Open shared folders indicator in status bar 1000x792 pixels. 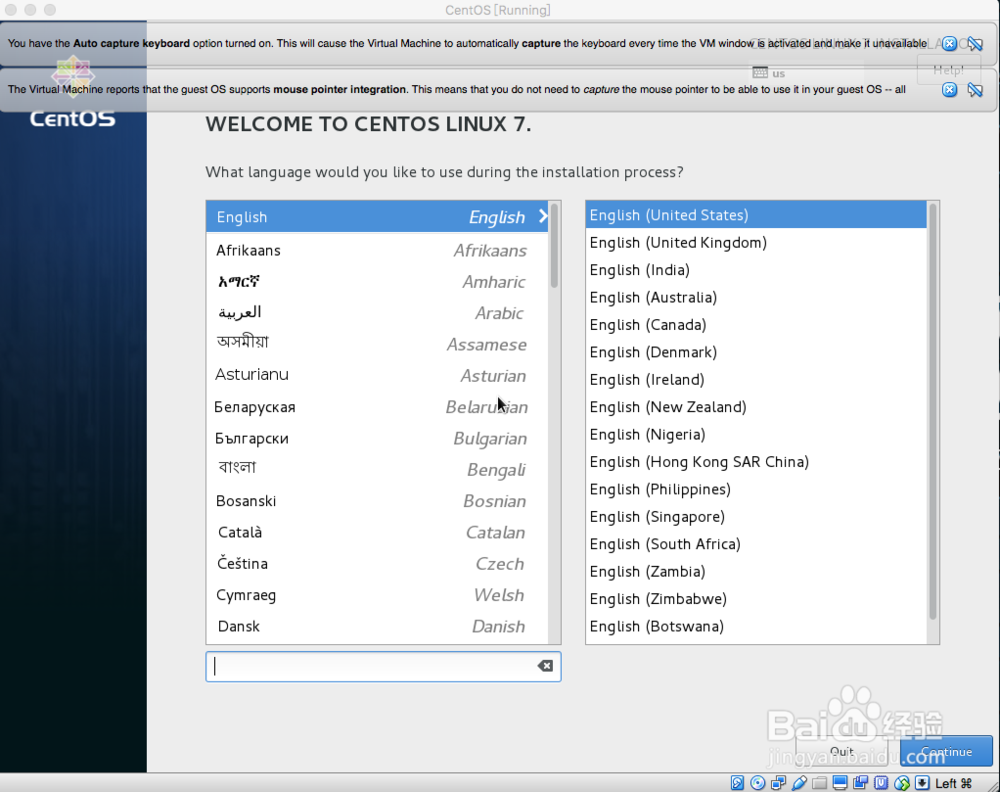(x=820, y=783)
